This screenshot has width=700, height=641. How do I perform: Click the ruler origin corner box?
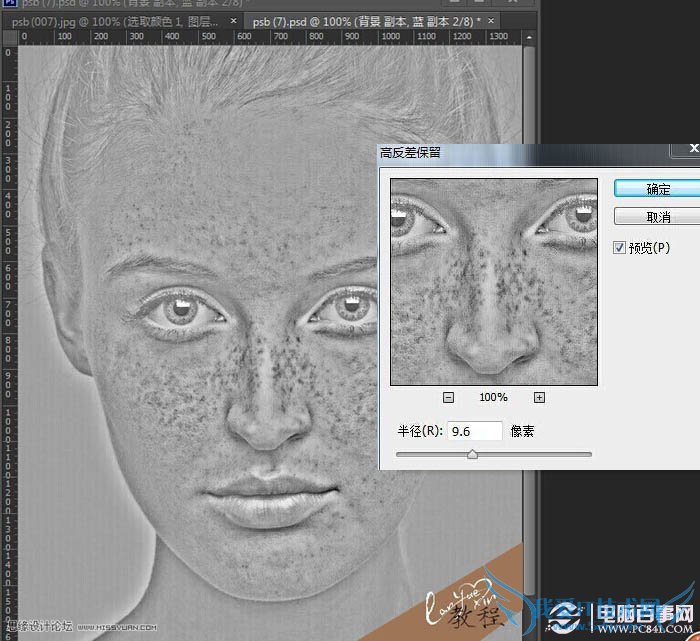[8, 37]
